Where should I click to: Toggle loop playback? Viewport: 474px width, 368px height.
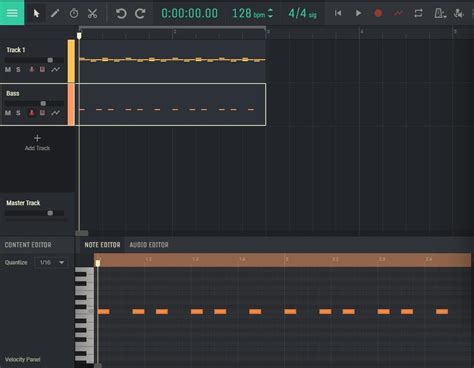418,13
